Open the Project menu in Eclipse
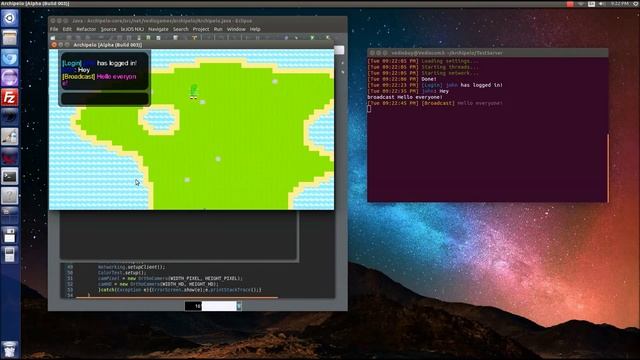640x360 pixels. 201,29
